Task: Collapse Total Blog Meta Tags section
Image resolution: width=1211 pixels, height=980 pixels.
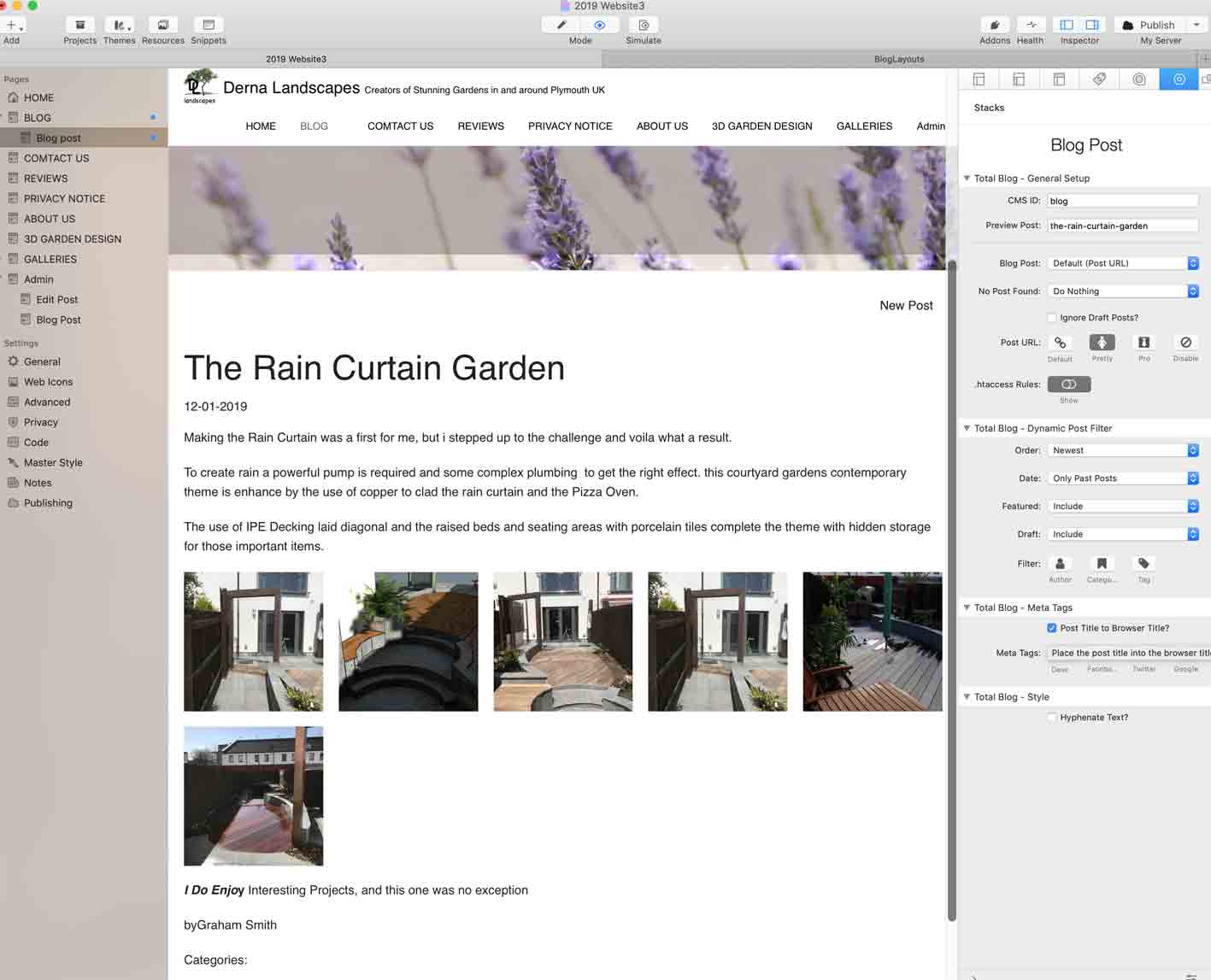Action: pos(967,607)
